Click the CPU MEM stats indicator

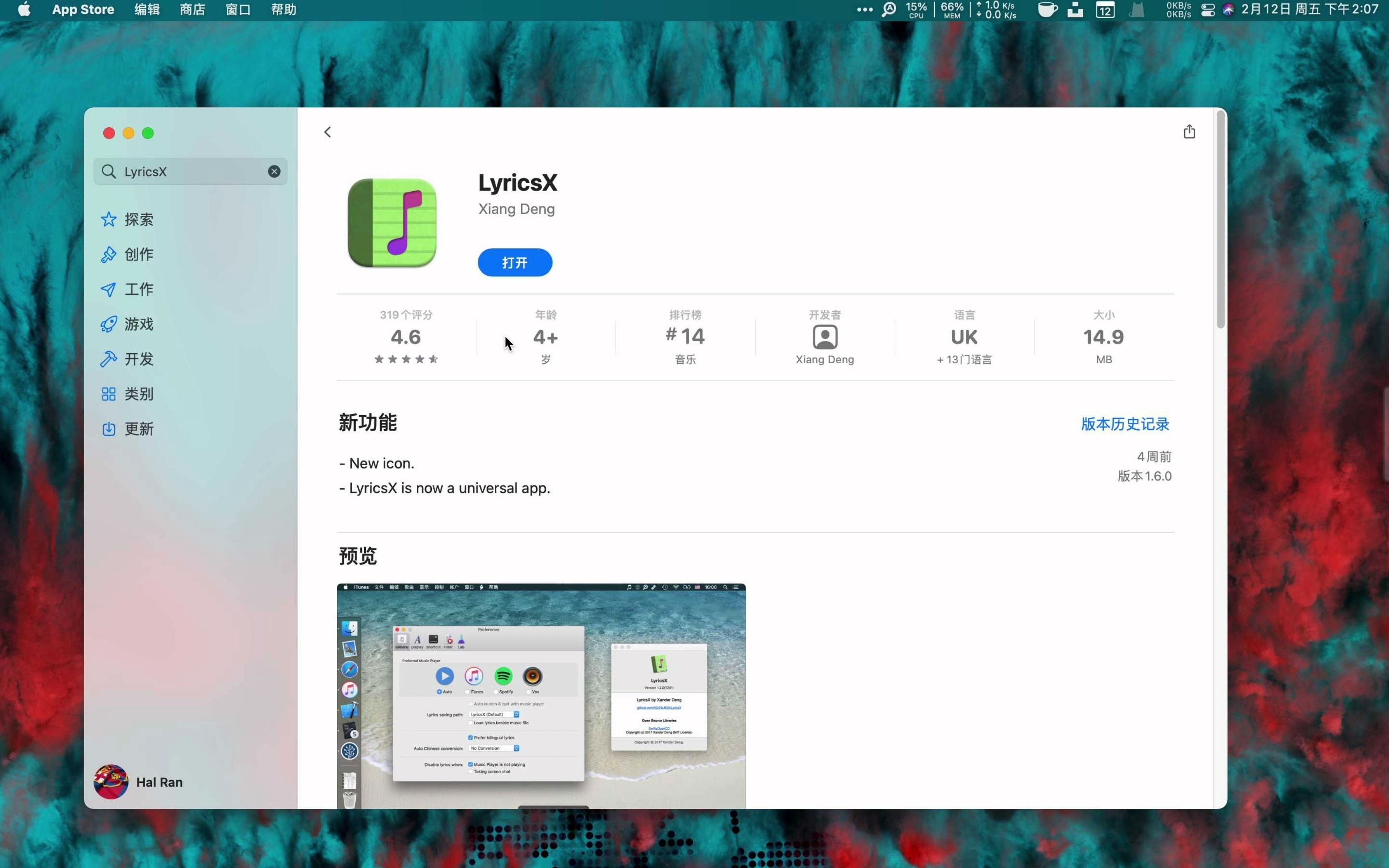[934, 10]
